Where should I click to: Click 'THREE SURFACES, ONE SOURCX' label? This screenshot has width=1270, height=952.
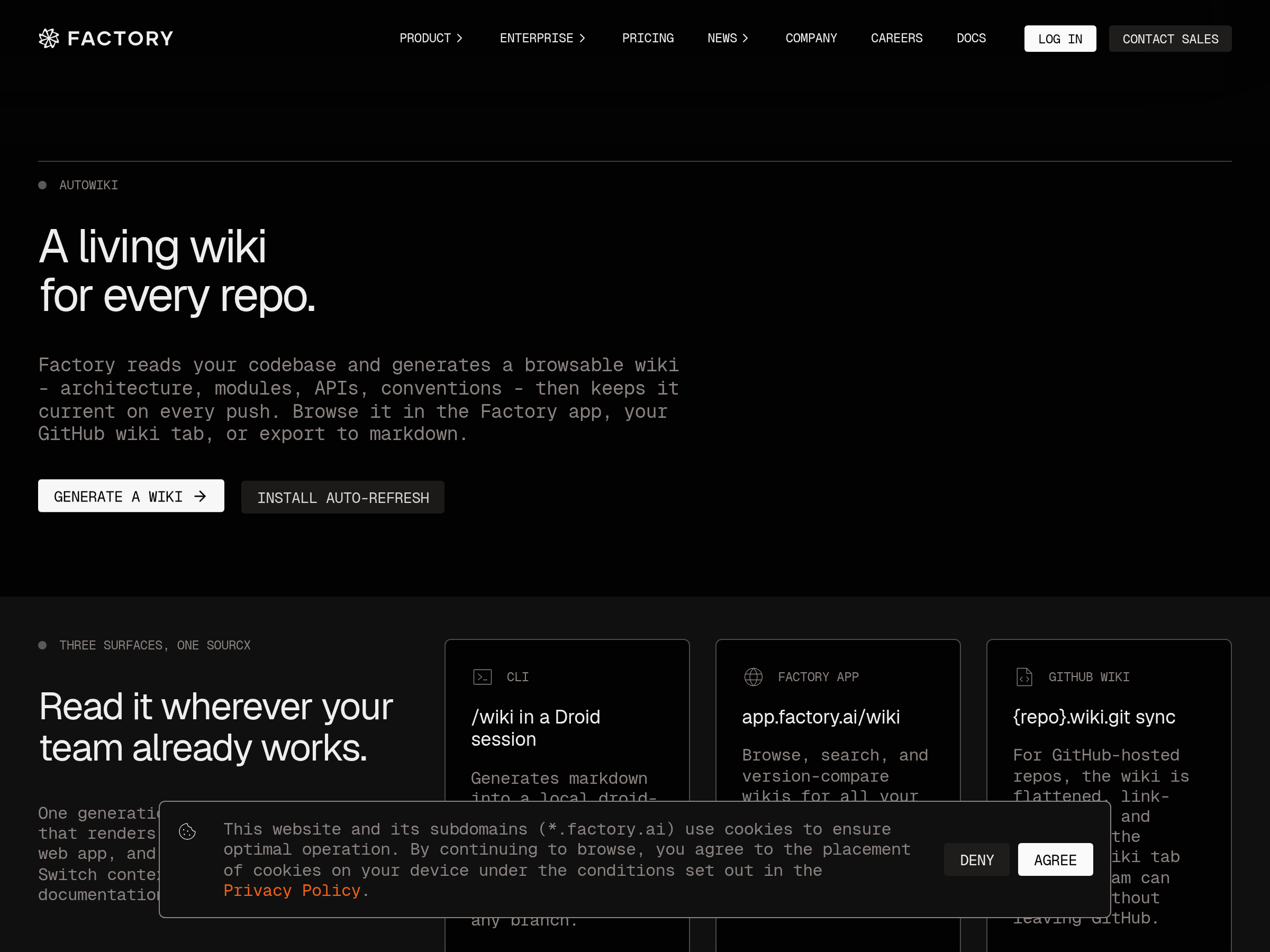pos(155,646)
